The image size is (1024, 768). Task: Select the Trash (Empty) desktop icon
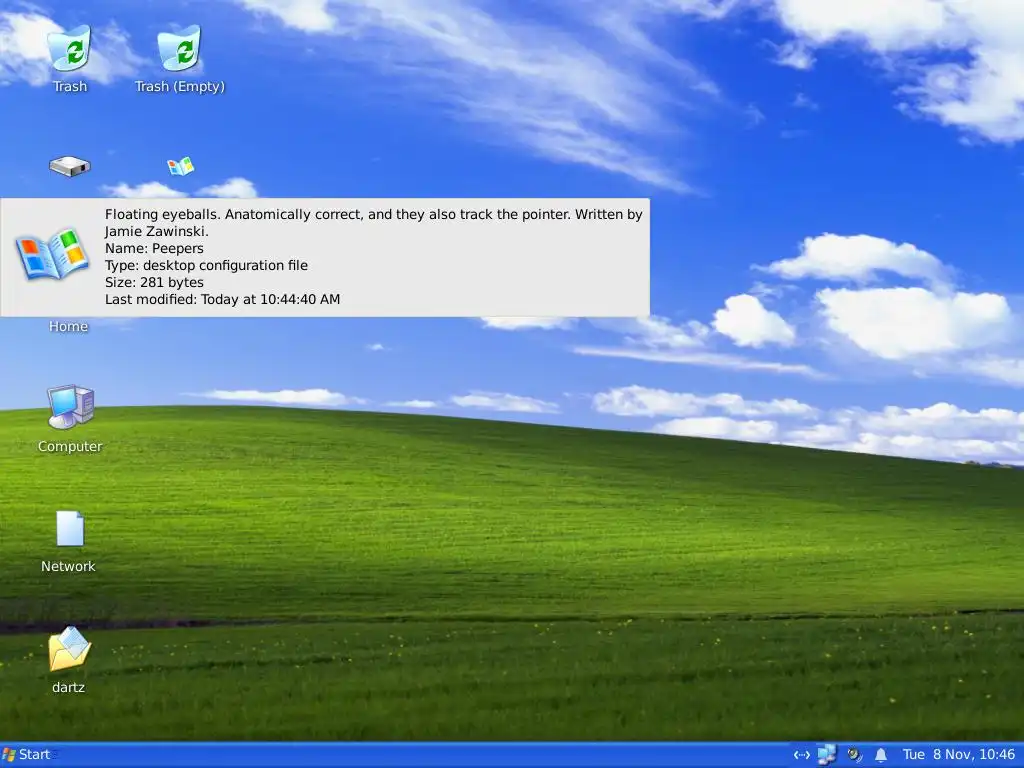coord(180,48)
